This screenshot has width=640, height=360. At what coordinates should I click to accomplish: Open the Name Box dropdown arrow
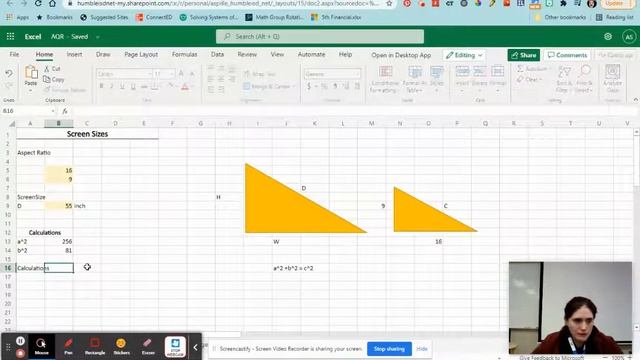tap(53, 111)
